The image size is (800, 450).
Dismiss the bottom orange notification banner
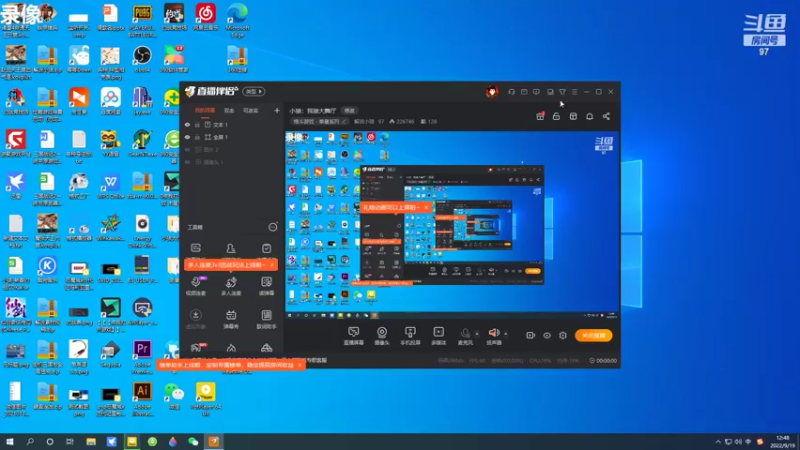point(300,365)
